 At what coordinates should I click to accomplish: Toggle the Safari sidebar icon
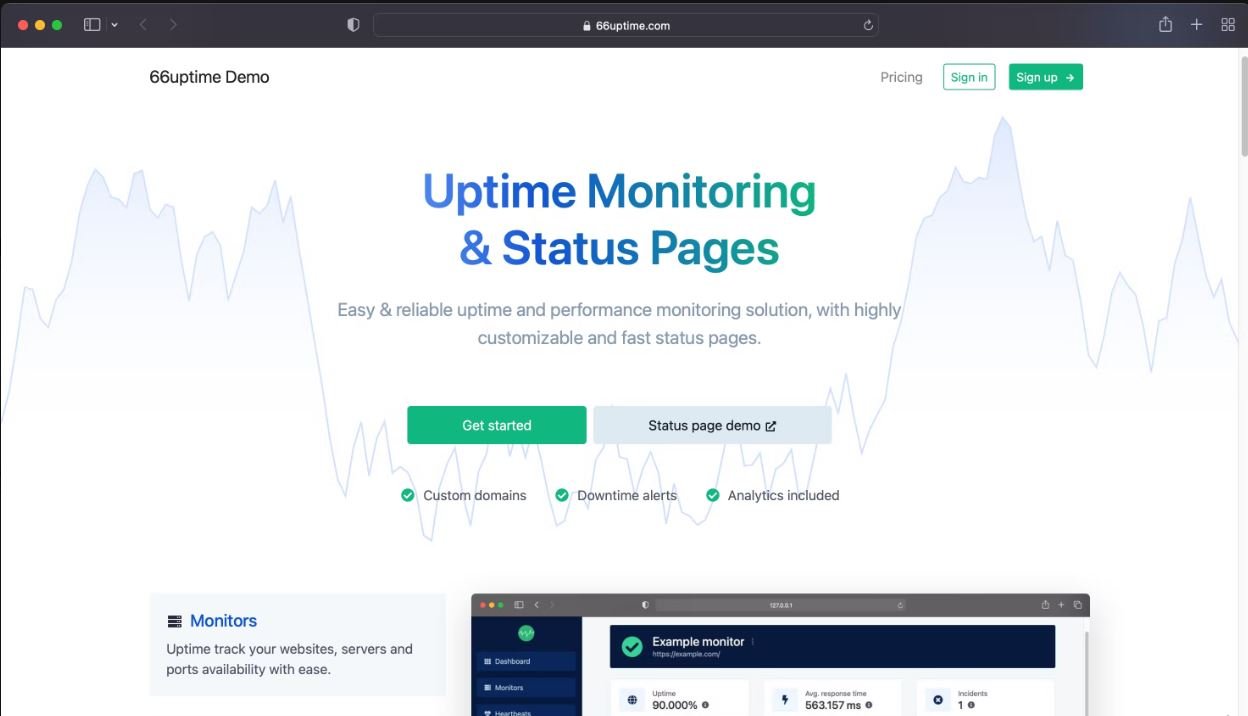[x=92, y=25]
